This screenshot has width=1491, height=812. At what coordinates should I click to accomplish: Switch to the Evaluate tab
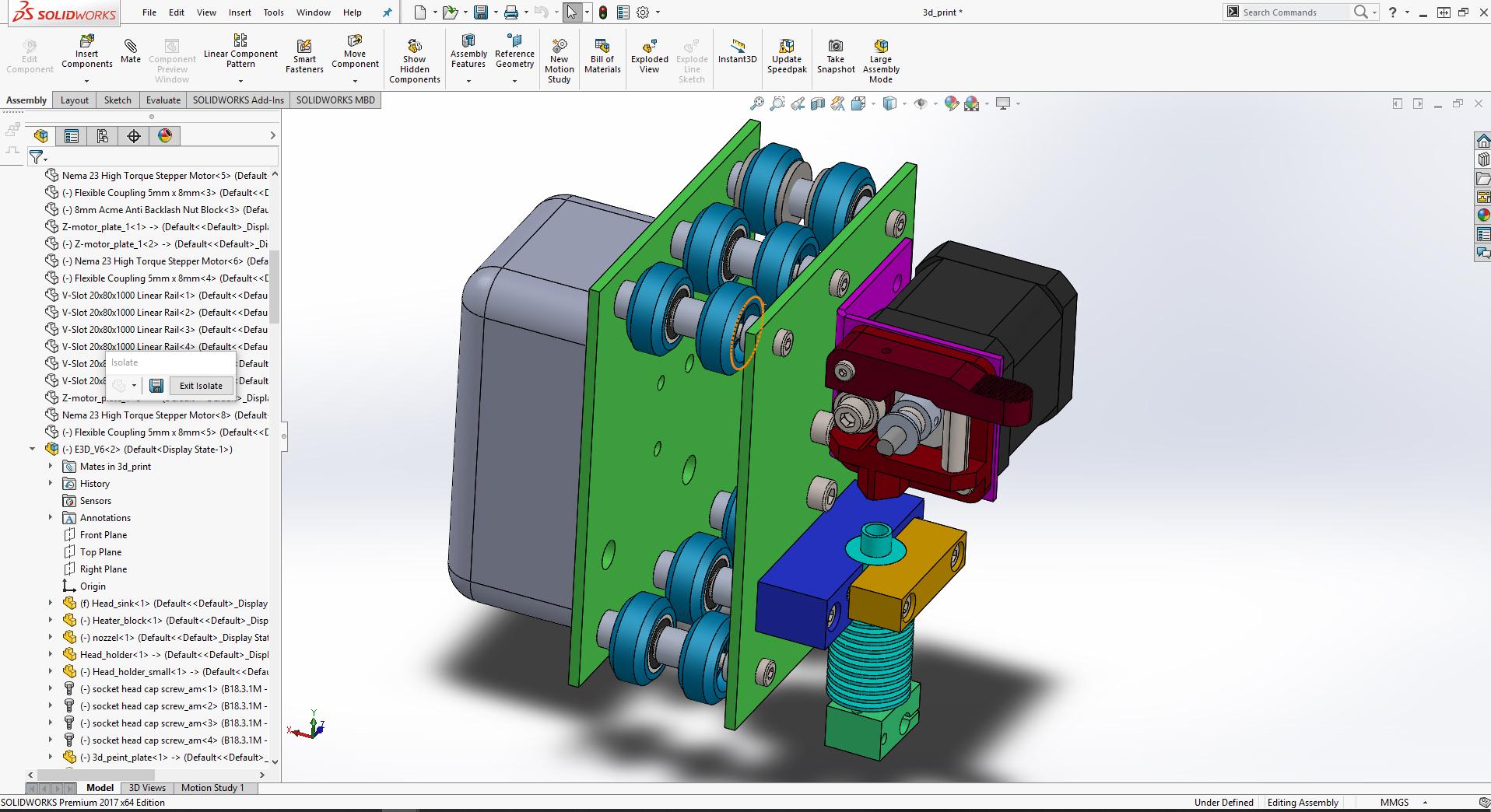163,100
